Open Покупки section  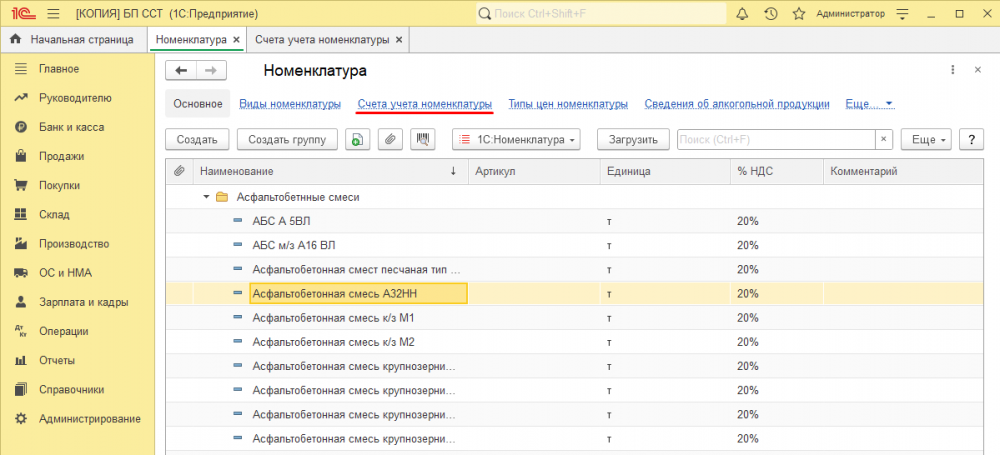(x=59, y=185)
